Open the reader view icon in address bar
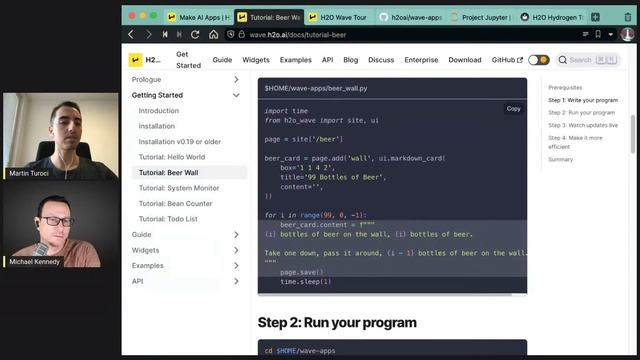This screenshot has height=360, width=640. point(585,34)
